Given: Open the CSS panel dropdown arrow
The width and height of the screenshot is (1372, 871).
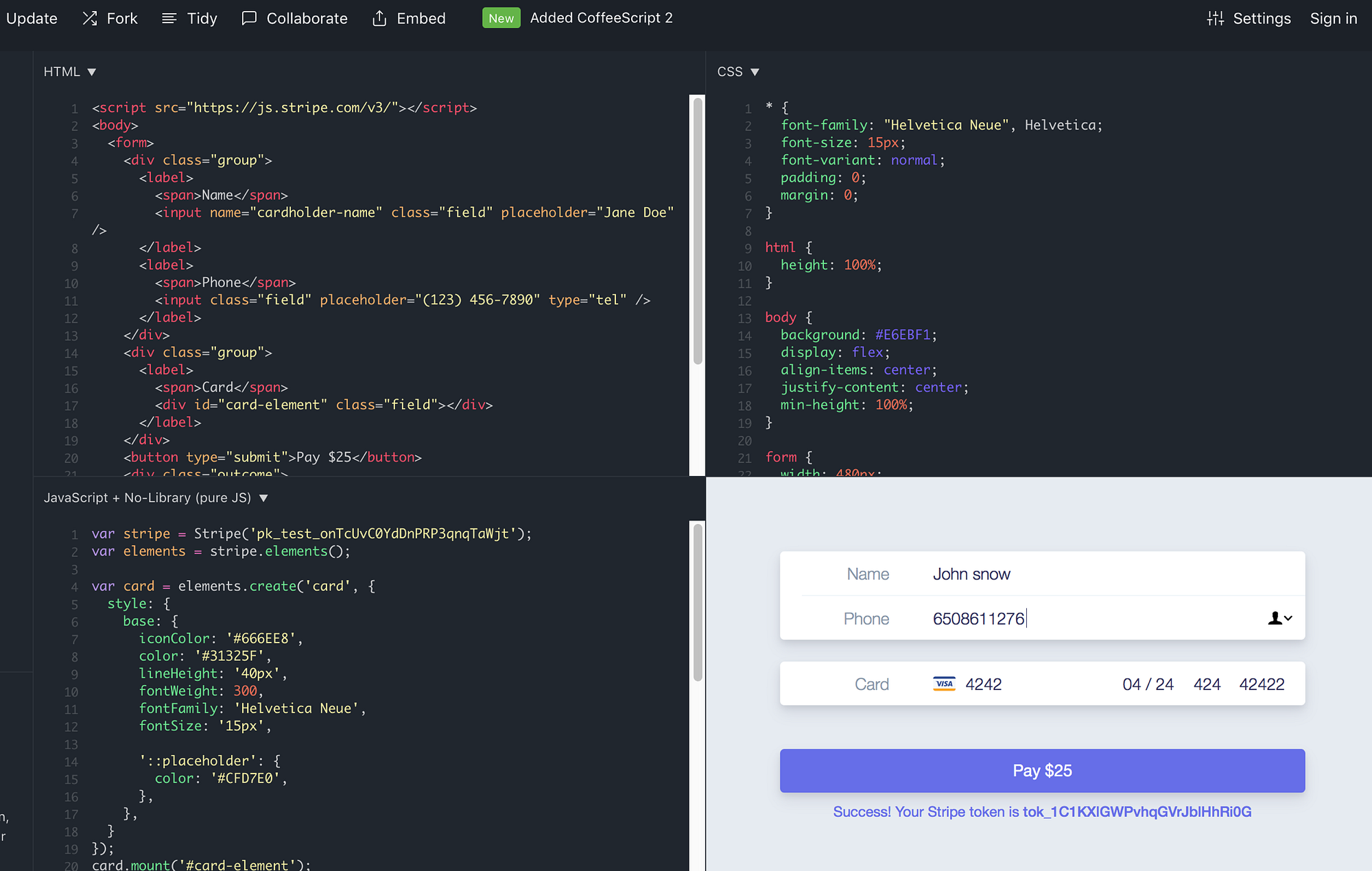Looking at the screenshot, I should coord(755,71).
